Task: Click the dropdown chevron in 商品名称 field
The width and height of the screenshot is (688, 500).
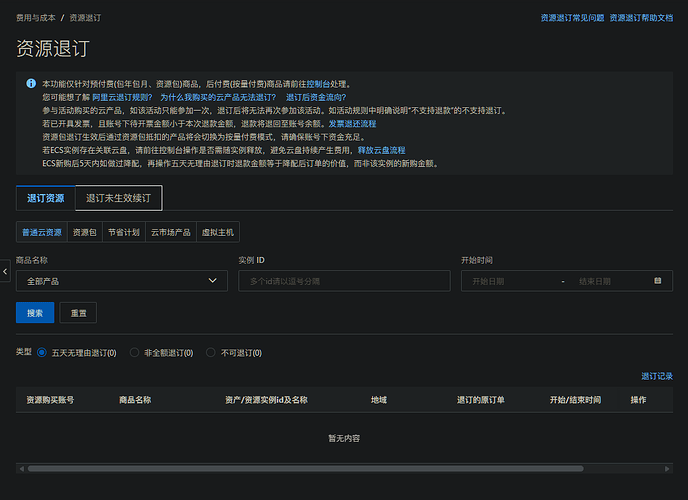Action: pyautogui.click(x=212, y=281)
